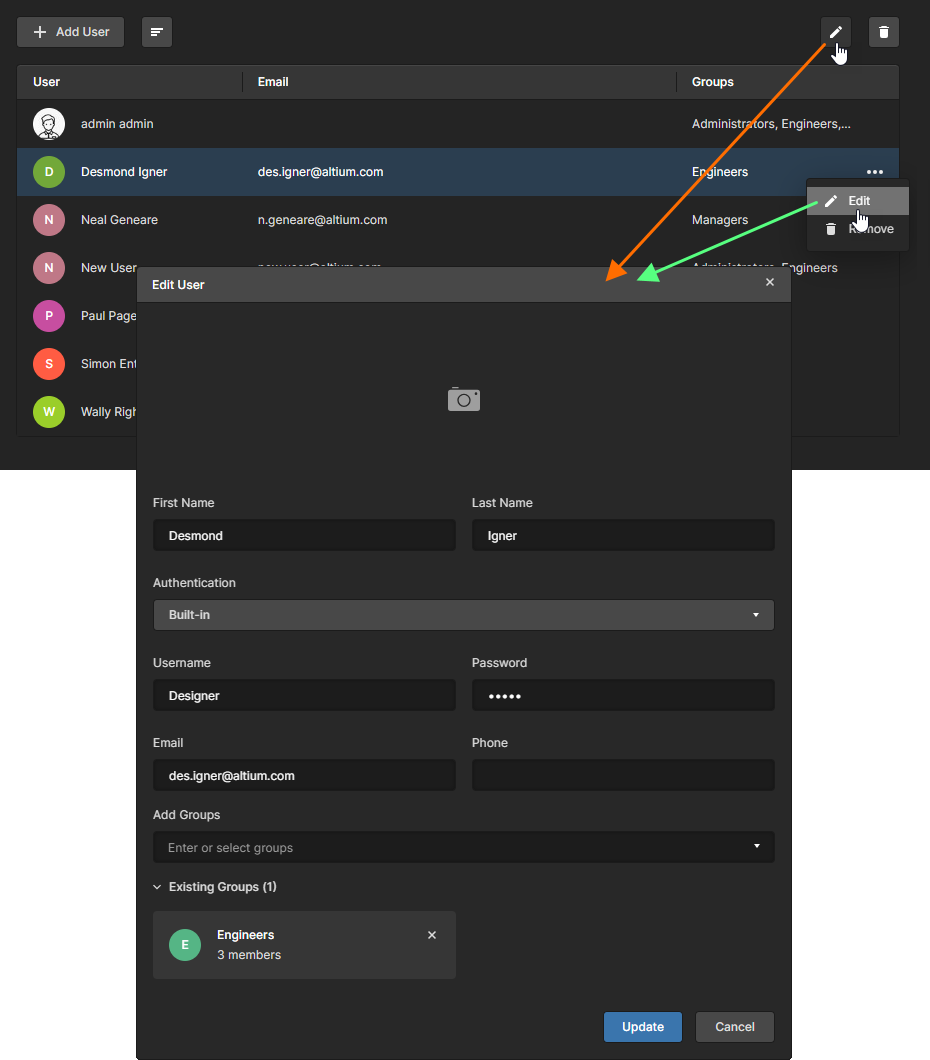The width and height of the screenshot is (930, 1060).
Task: Click the X to remove the Engineers group
Action: (432, 935)
